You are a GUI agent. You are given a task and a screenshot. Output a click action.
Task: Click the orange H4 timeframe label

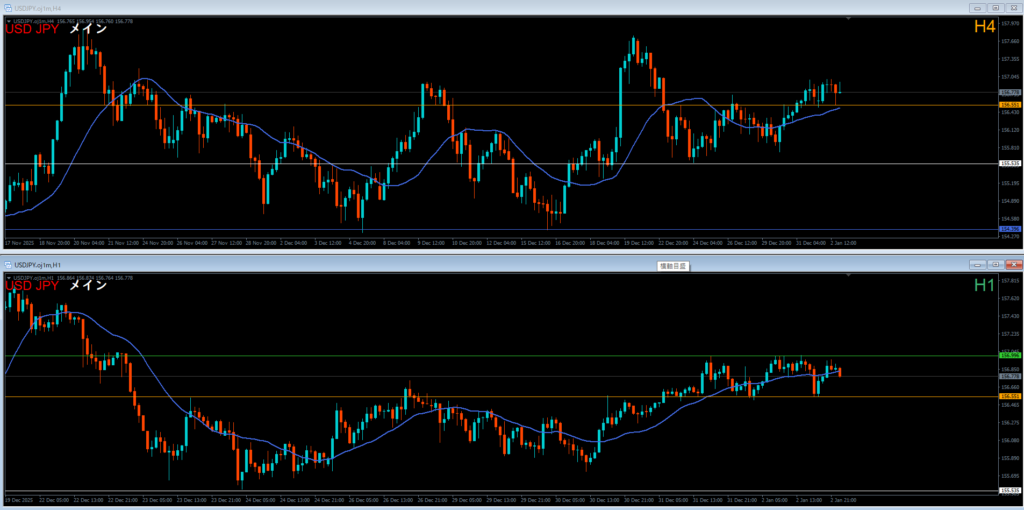pyautogui.click(x=984, y=29)
